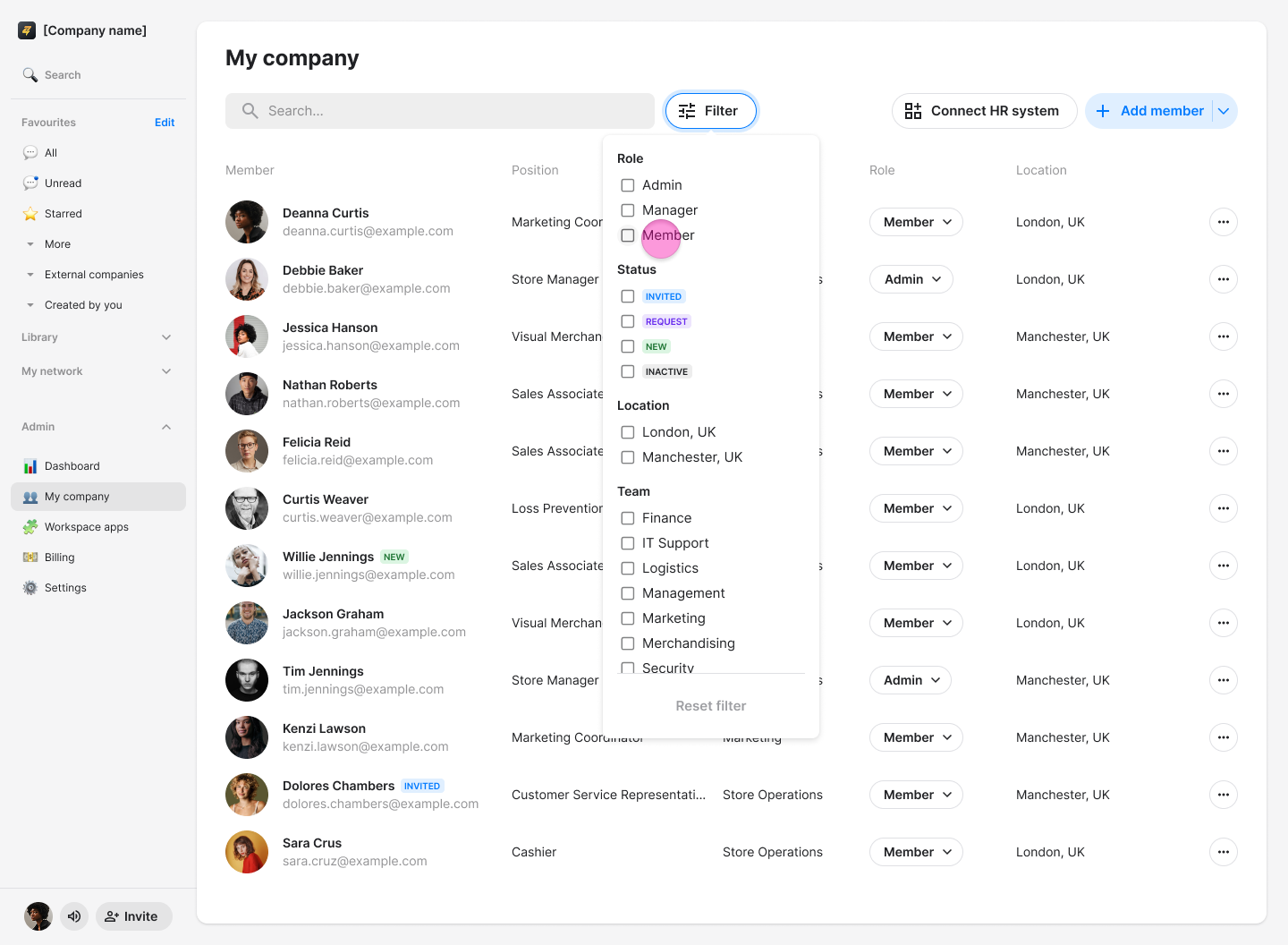Open Created by you in sidebar

tap(83, 305)
